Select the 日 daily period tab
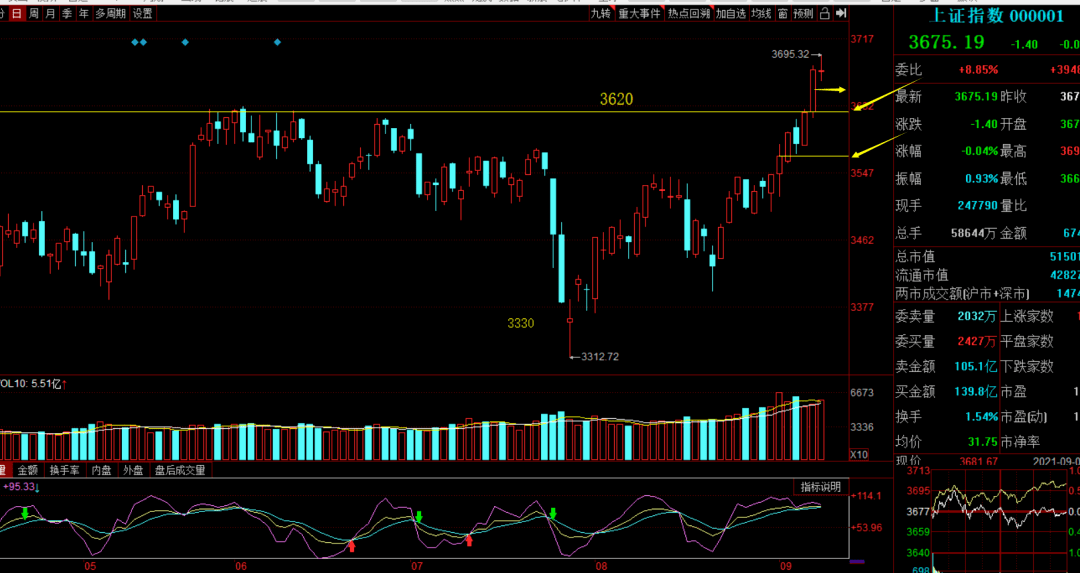Image resolution: width=1080 pixels, height=573 pixels. tap(17, 14)
